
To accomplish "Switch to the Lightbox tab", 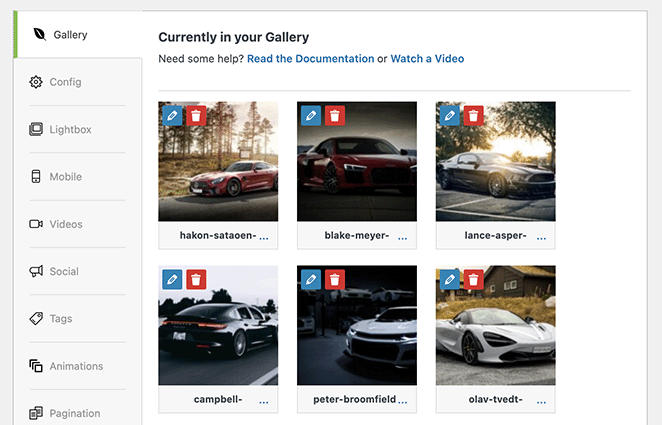I will [70, 129].
